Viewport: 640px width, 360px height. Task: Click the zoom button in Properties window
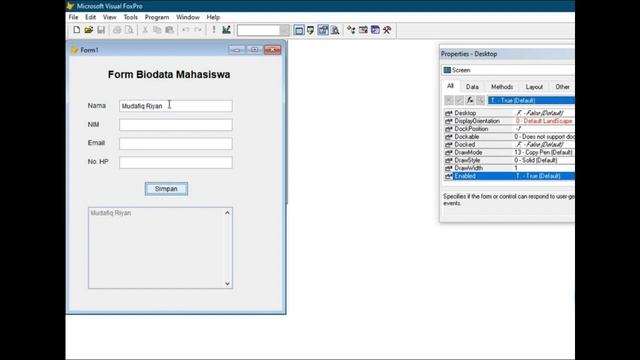click(x=480, y=100)
